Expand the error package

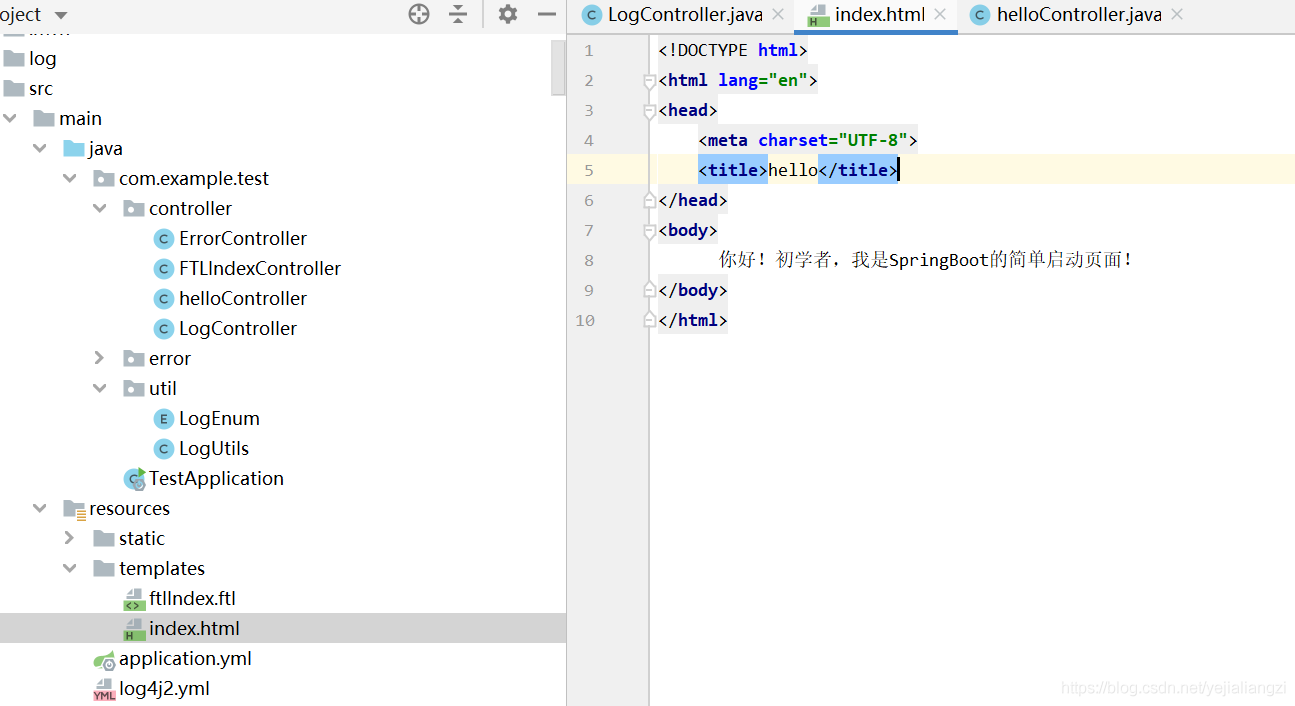click(99, 358)
